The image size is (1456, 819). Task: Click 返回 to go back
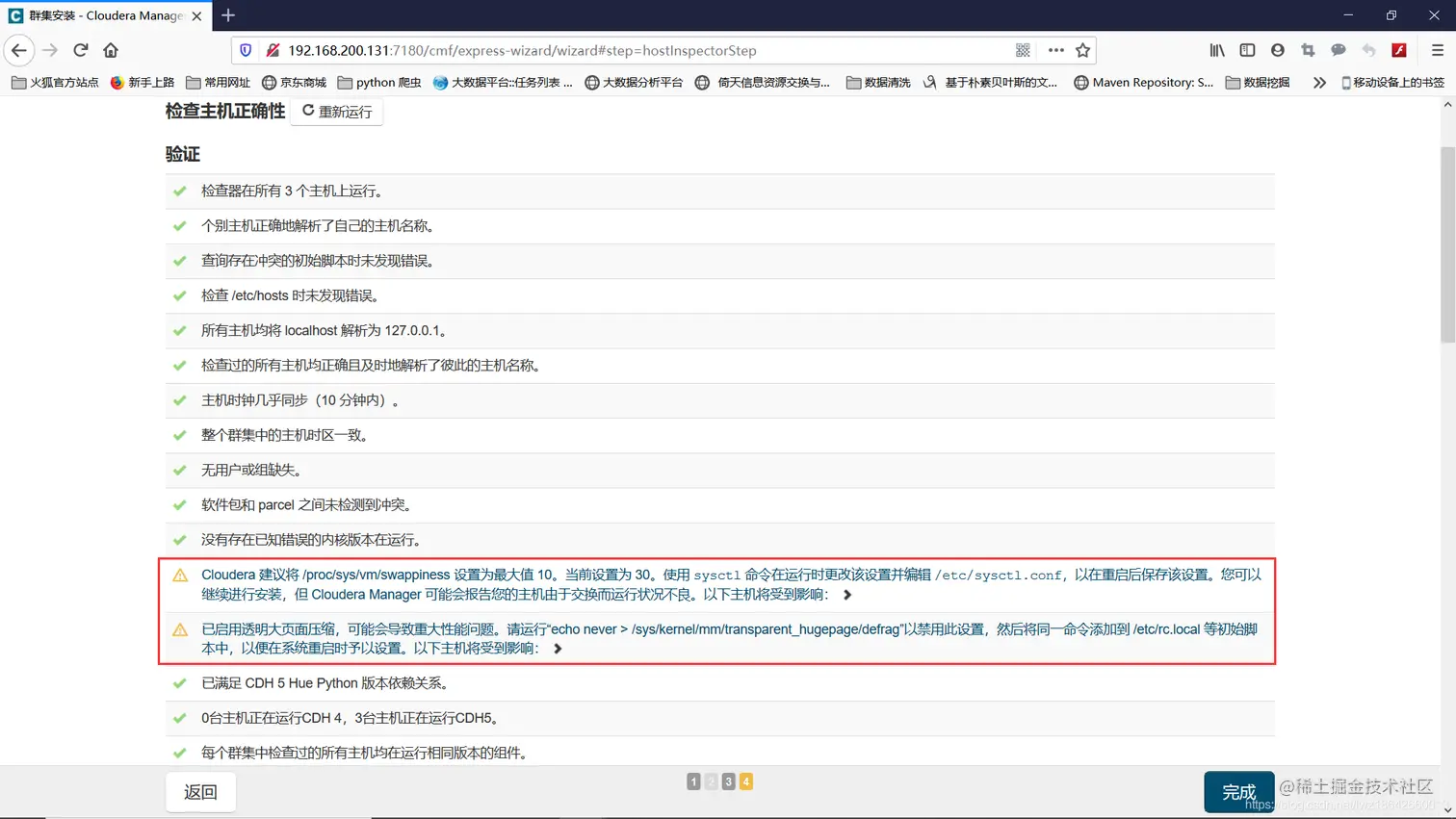point(200,792)
